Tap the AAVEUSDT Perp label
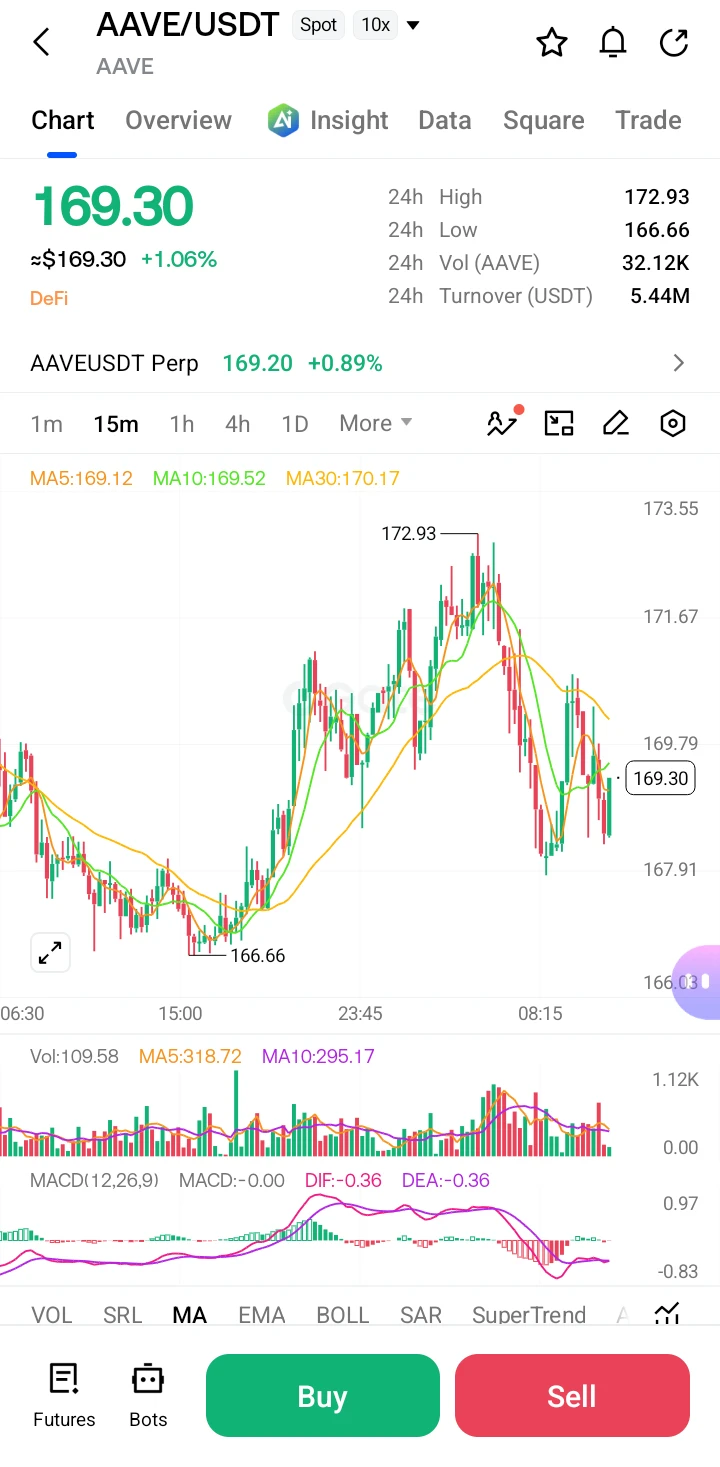720x1467 pixels. click(114, 363)
